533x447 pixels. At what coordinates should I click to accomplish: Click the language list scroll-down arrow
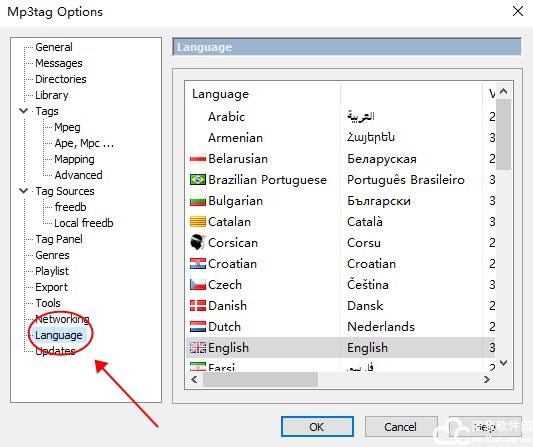point(504,363)
